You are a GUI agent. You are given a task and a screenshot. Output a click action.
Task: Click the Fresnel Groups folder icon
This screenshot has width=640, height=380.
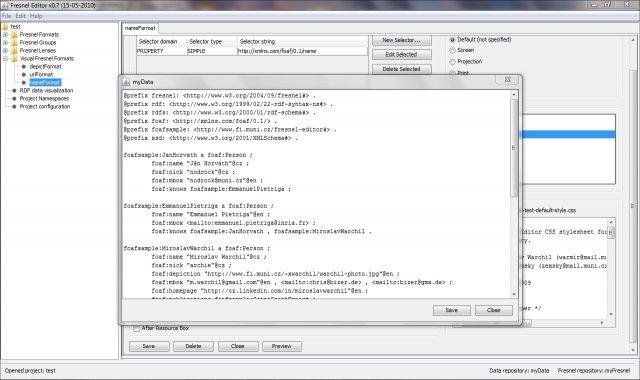[x=15, y=42]
